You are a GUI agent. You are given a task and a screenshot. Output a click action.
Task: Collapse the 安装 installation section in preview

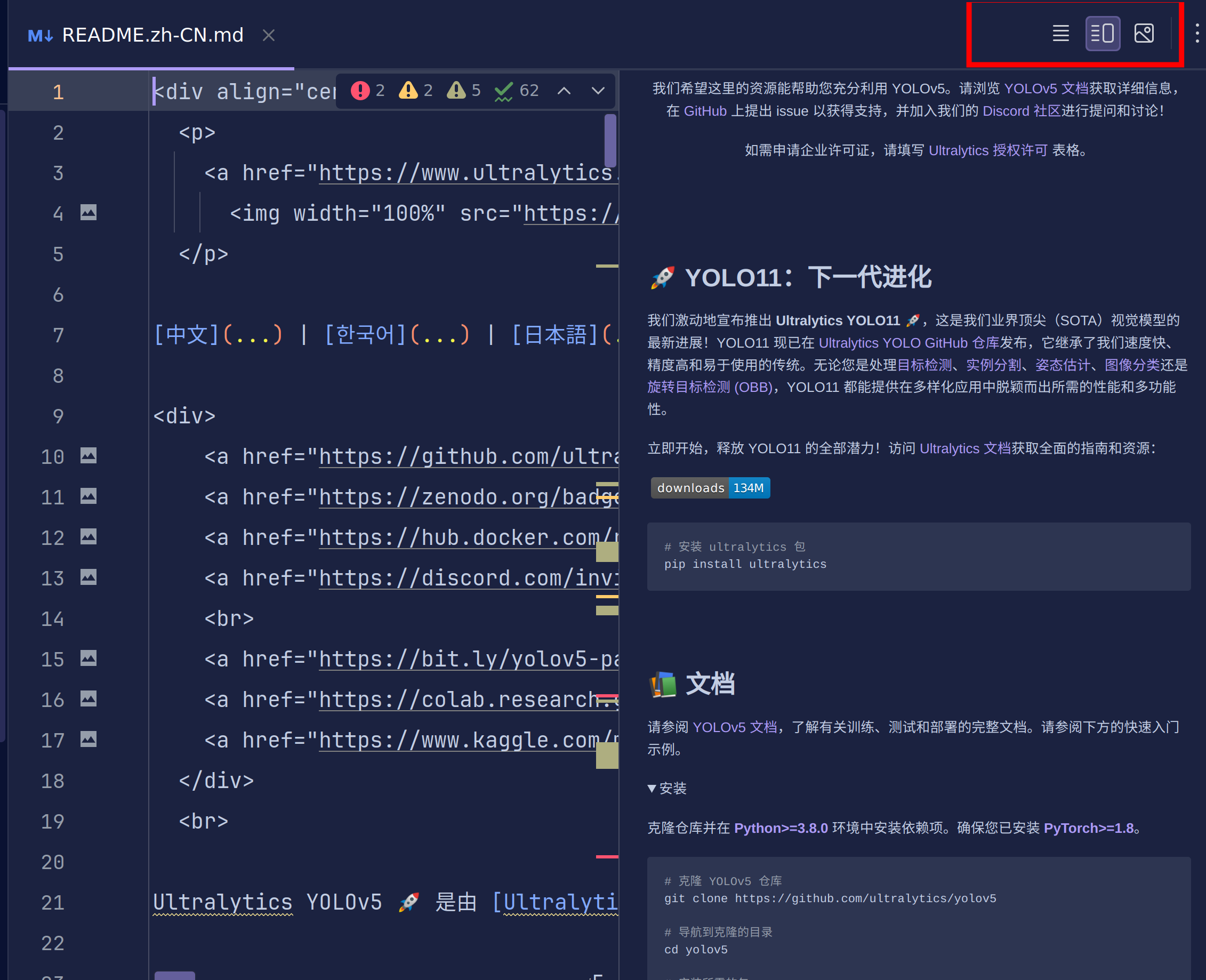point(653,789)
